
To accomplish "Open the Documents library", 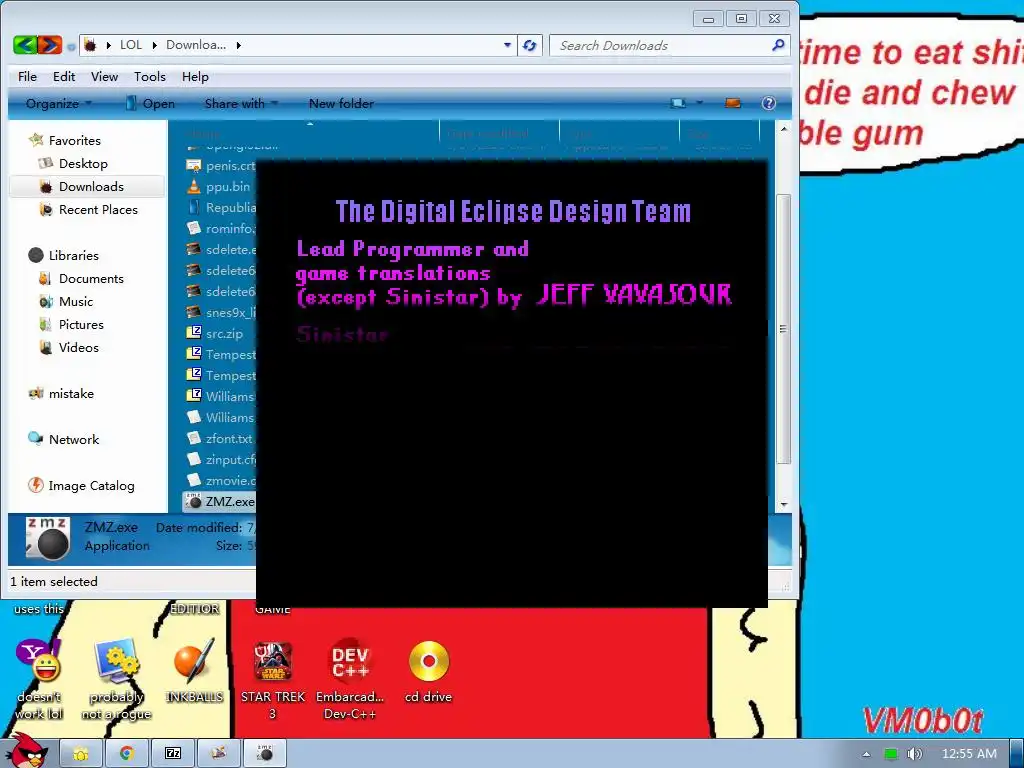I will (91, 279).
